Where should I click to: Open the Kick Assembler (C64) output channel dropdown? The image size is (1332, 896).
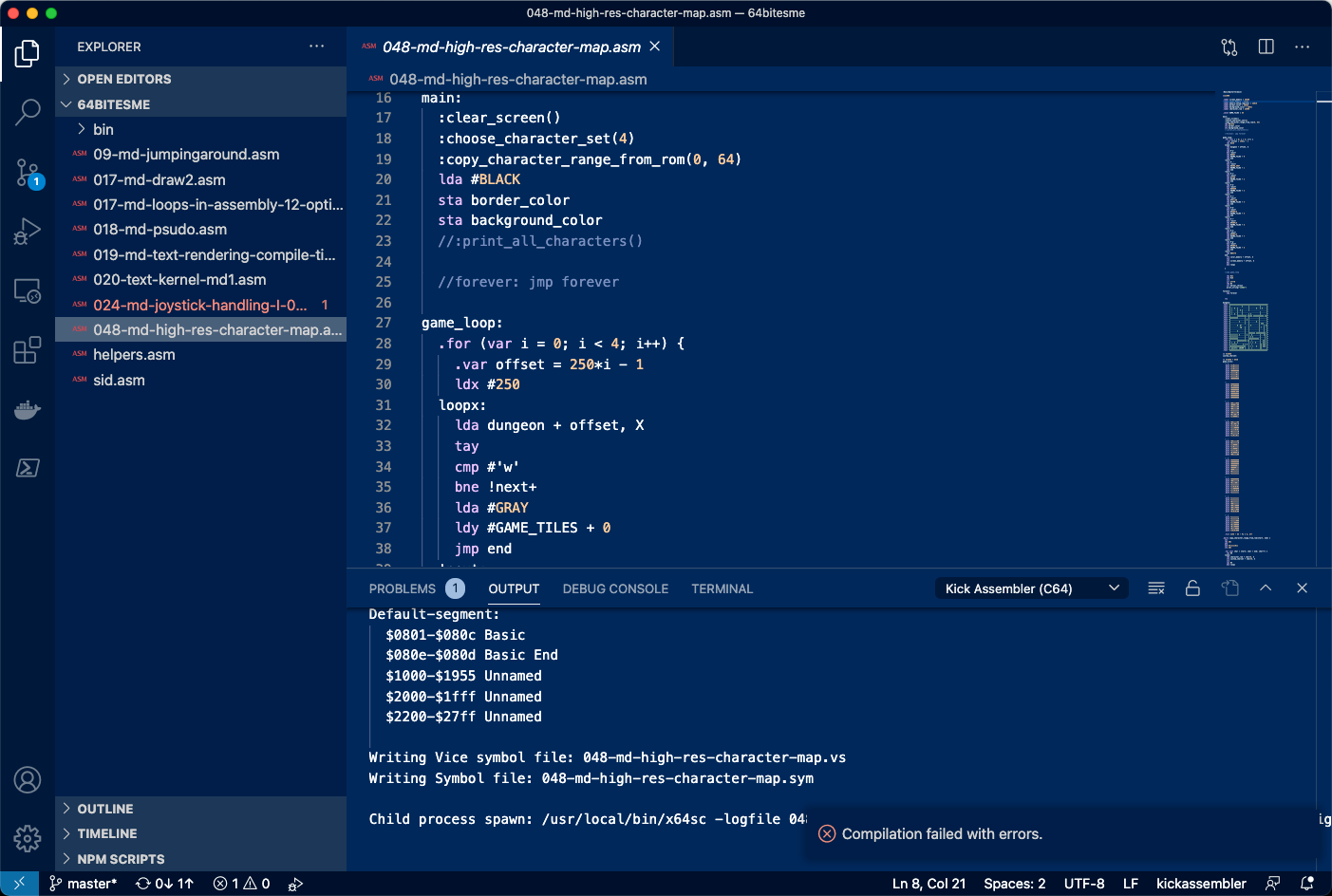click(x=1031, y=588)
